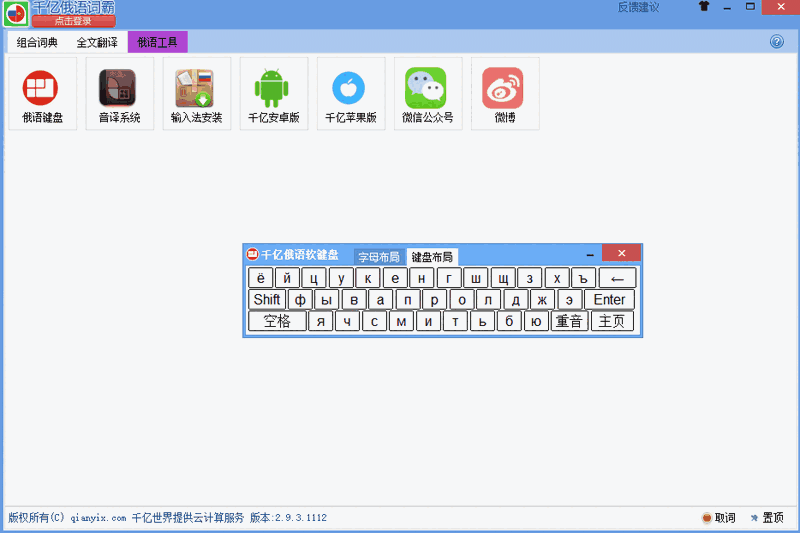Tap the ы key
This screenshot has width=800, height=533.
click(x=327, y=299)
